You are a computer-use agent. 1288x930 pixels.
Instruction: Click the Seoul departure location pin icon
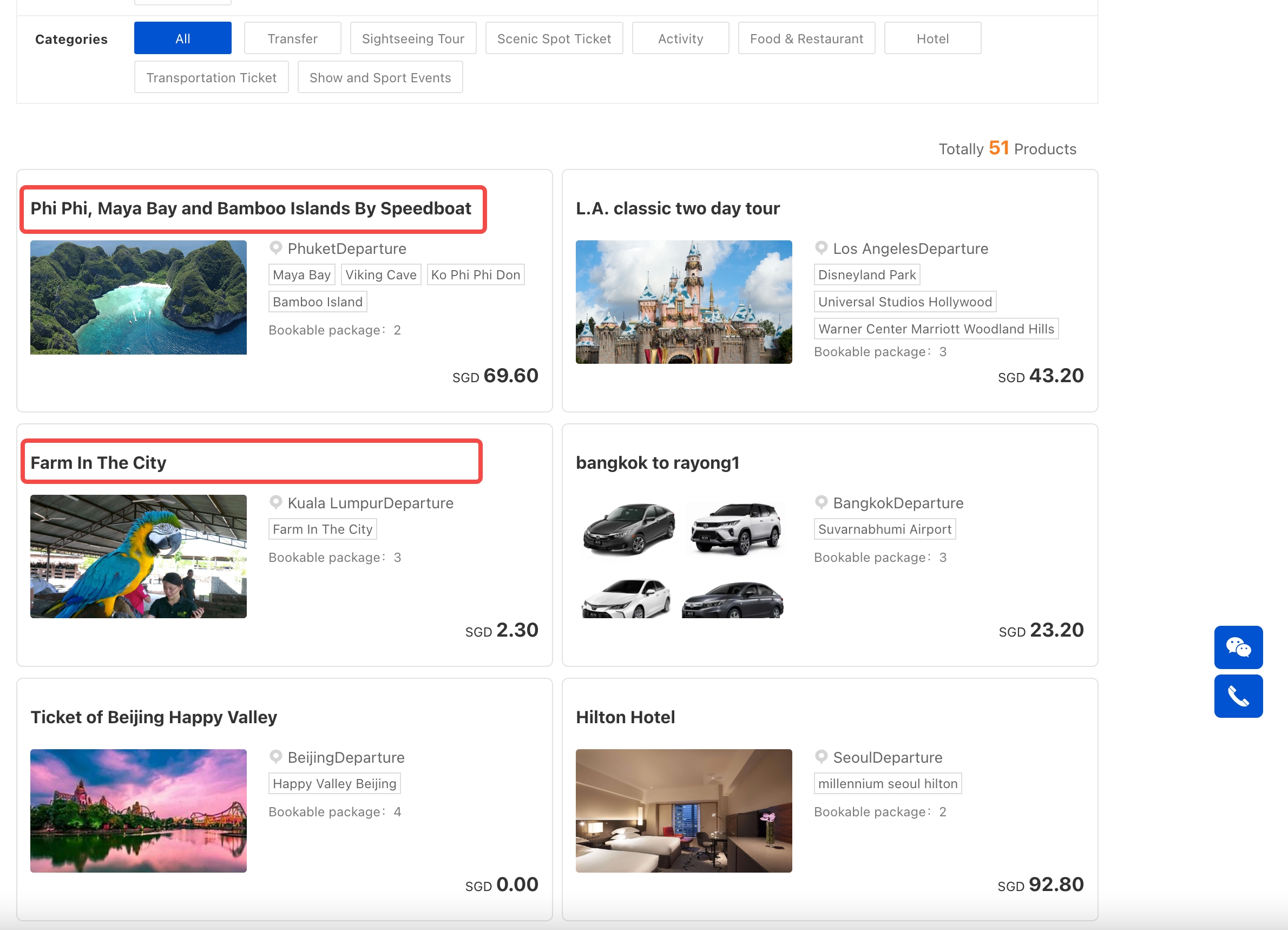[x=820, y=757]
